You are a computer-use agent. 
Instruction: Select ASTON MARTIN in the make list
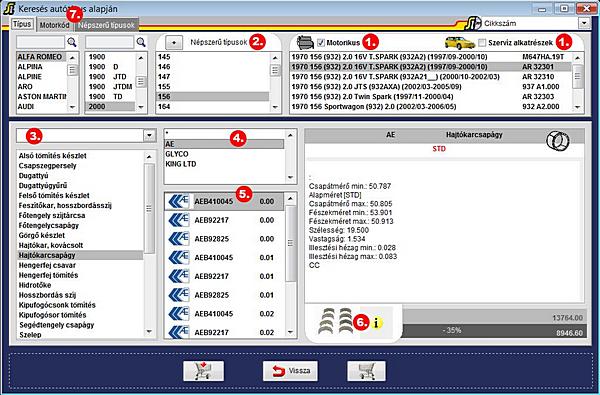tap(42, 96)
